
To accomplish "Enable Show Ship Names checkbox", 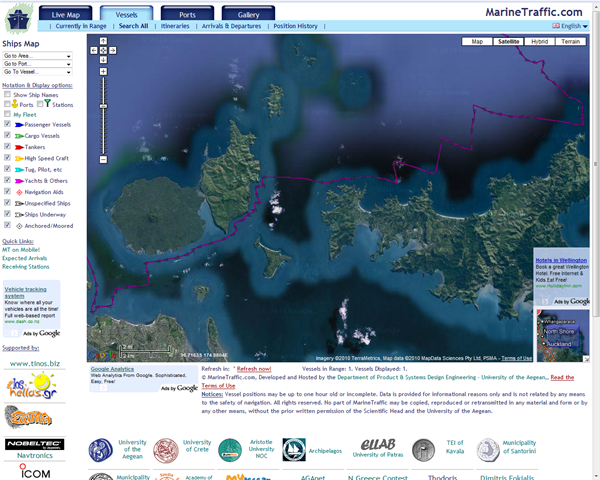I will (7, 94).
